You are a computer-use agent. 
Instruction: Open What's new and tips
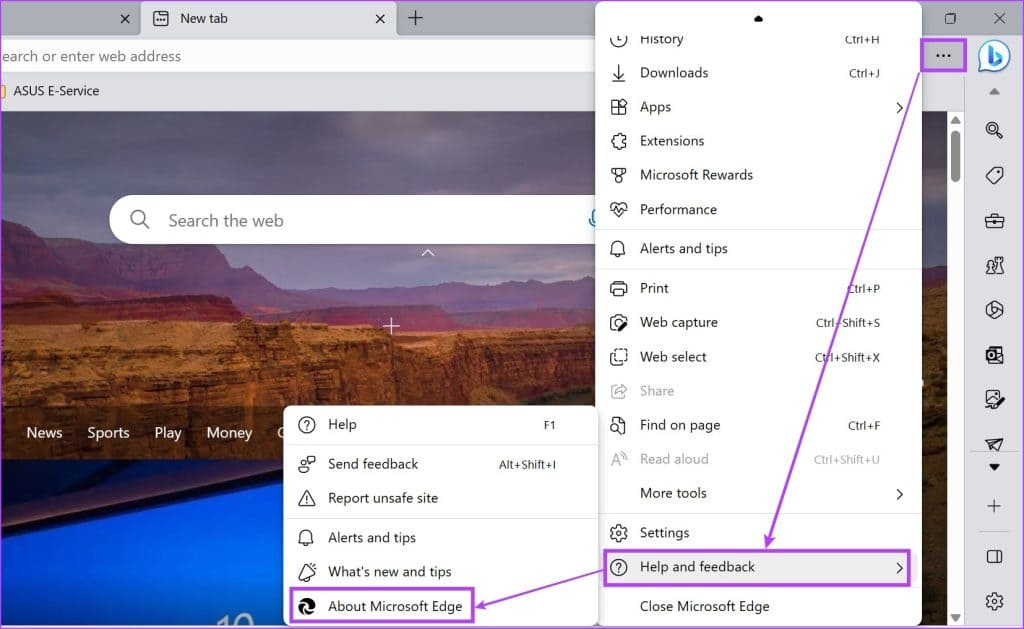[441, 572]
